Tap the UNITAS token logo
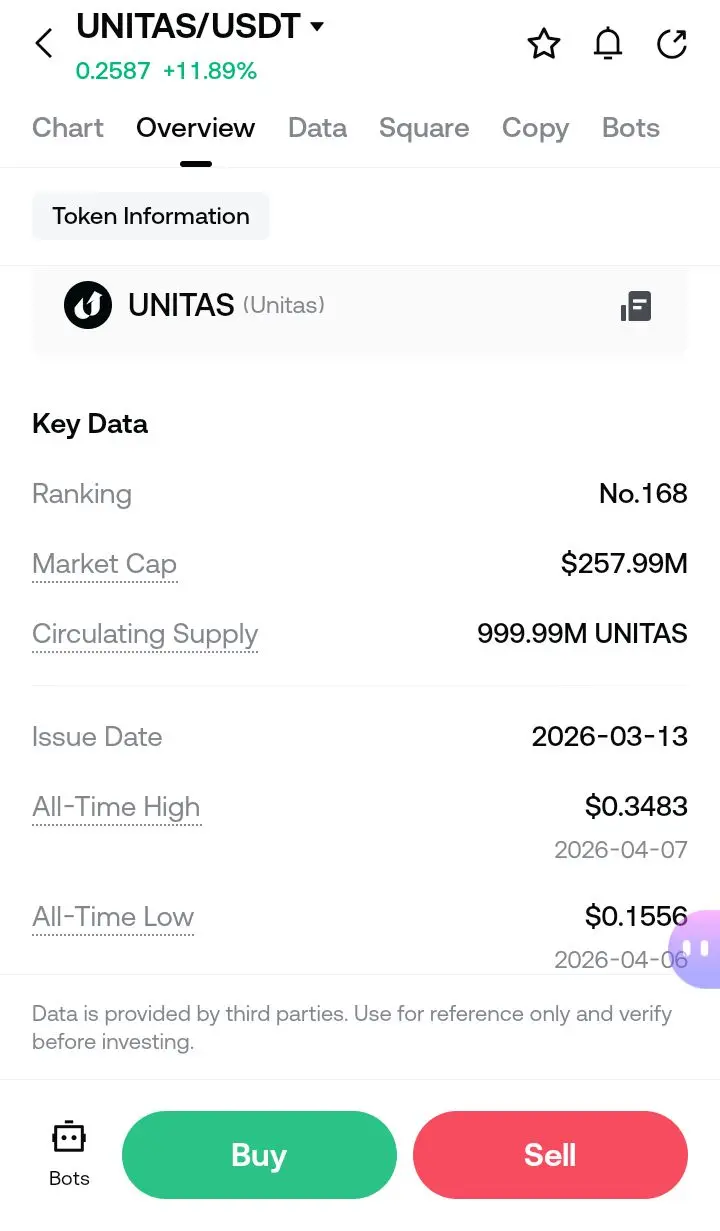This screenshot has width=720, height=1231. [x=88, y=305]
